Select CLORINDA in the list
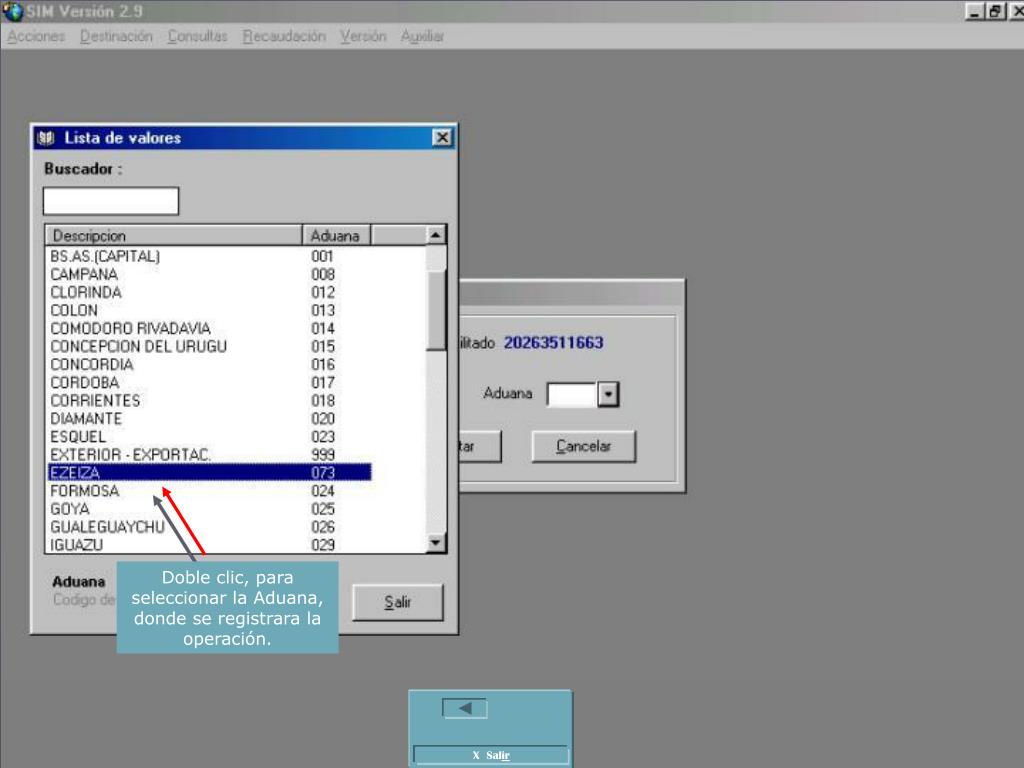This screenshot has height=768, width=1024. click(210, 292)
